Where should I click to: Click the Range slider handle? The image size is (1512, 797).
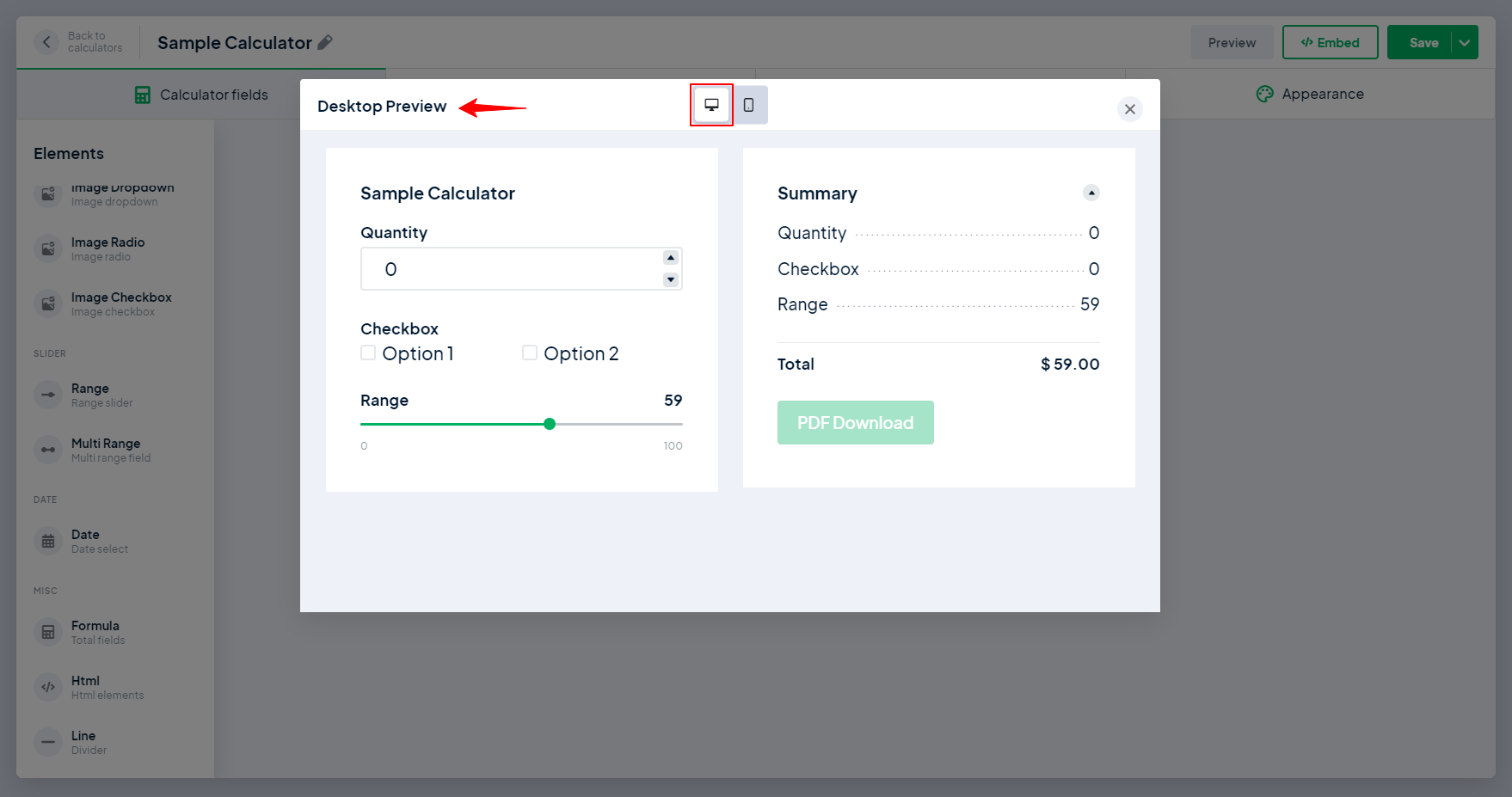pyautogui.click(x=550, y=424)
